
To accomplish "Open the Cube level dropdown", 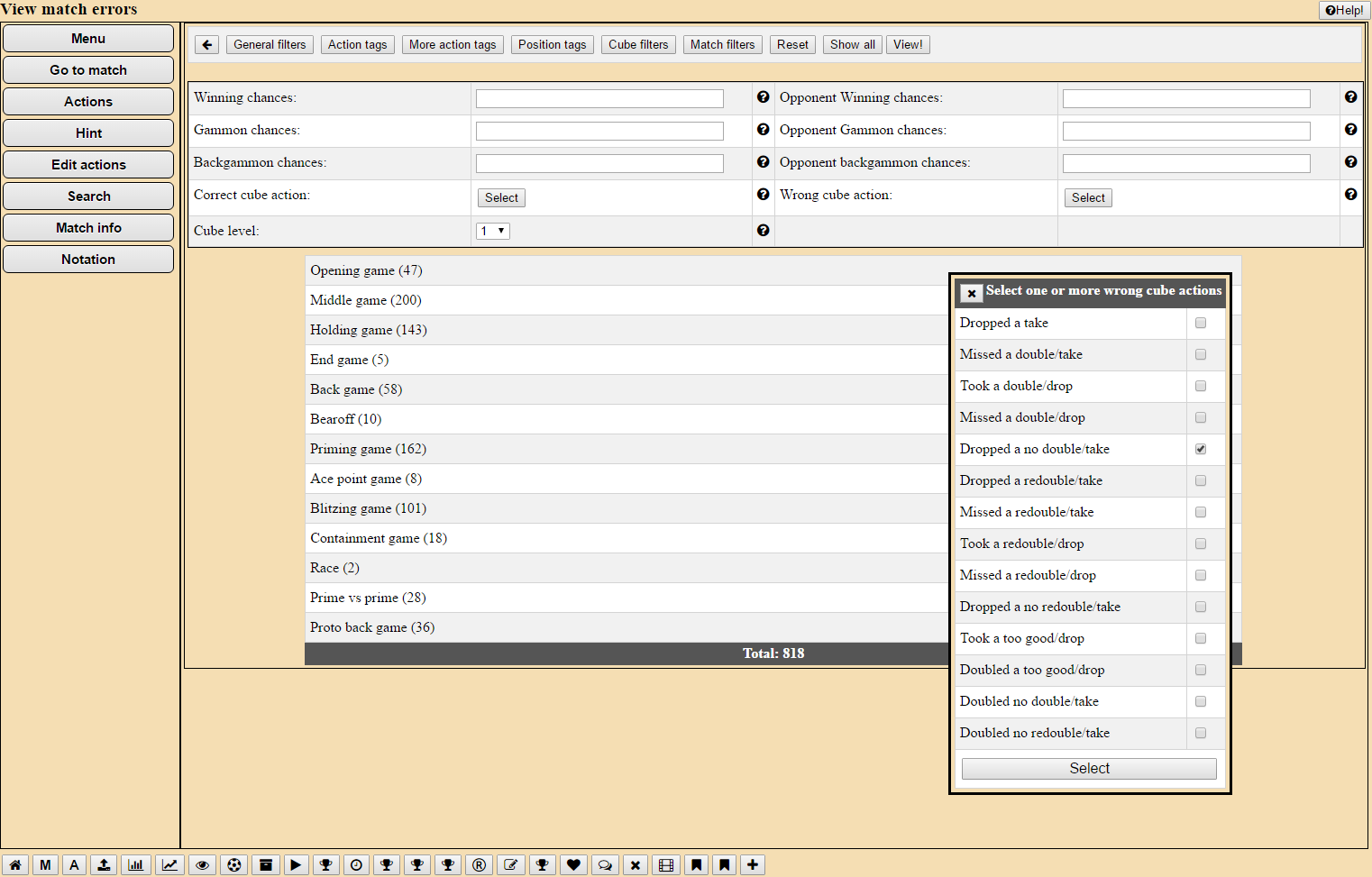I will pyautogui.click(x=493, y=232).
